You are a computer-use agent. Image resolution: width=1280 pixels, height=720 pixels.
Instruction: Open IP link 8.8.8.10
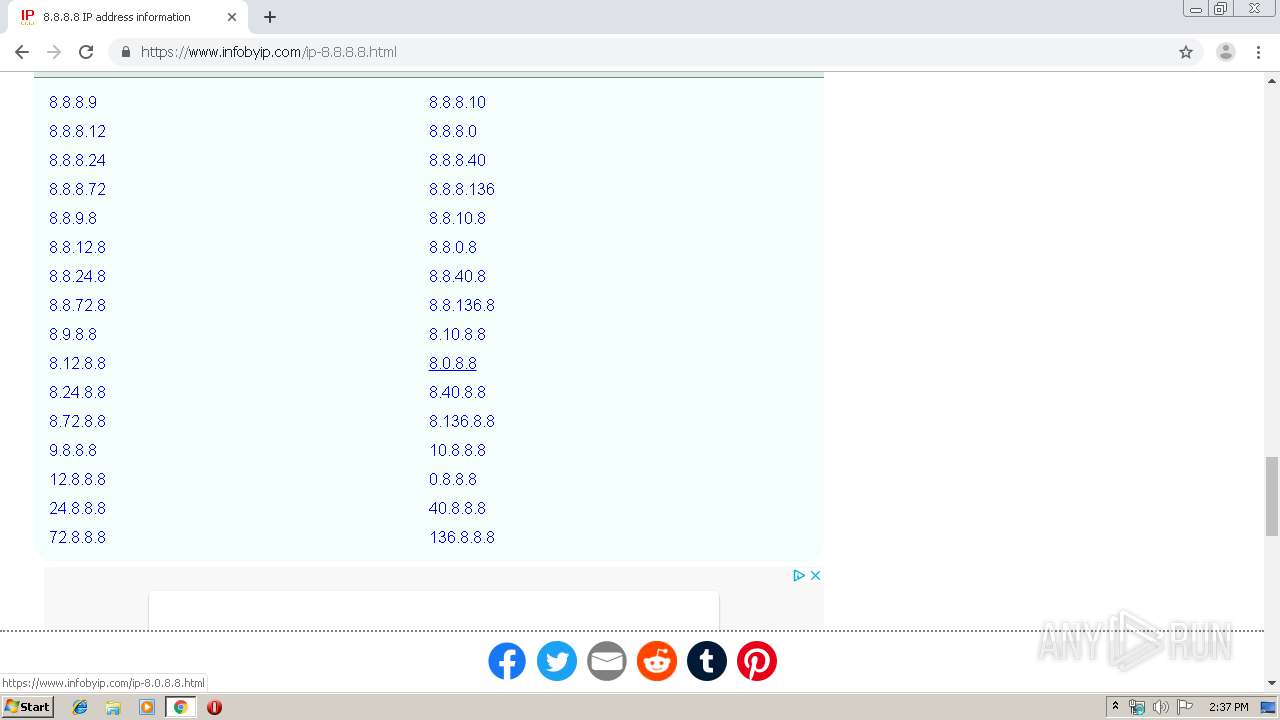tap(457, 102)
